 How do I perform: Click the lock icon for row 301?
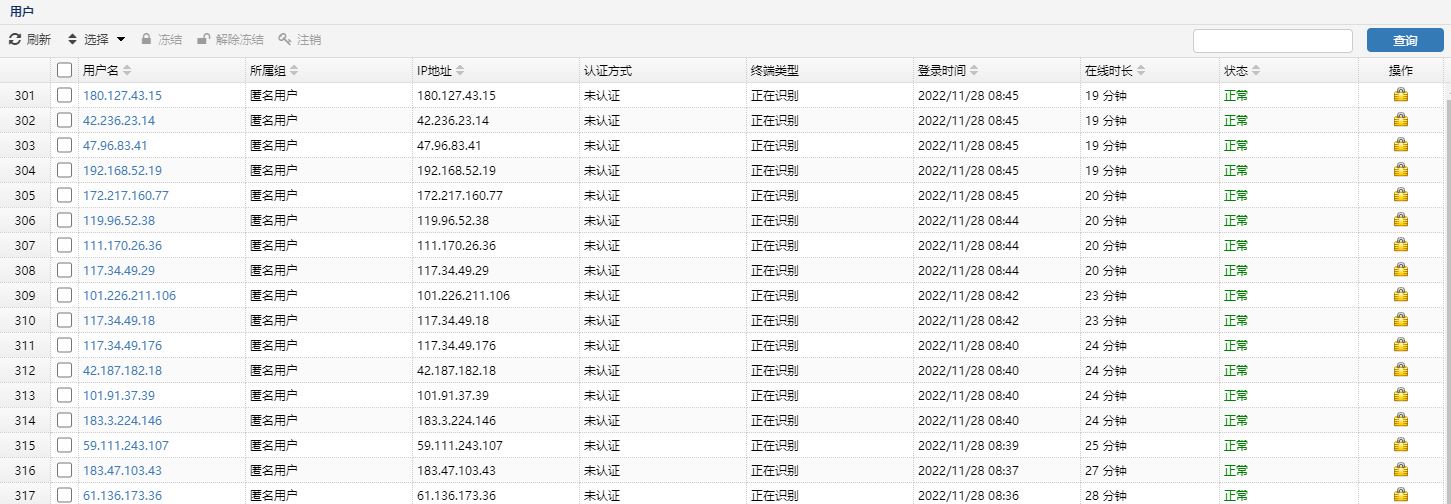pos(1401,95)
